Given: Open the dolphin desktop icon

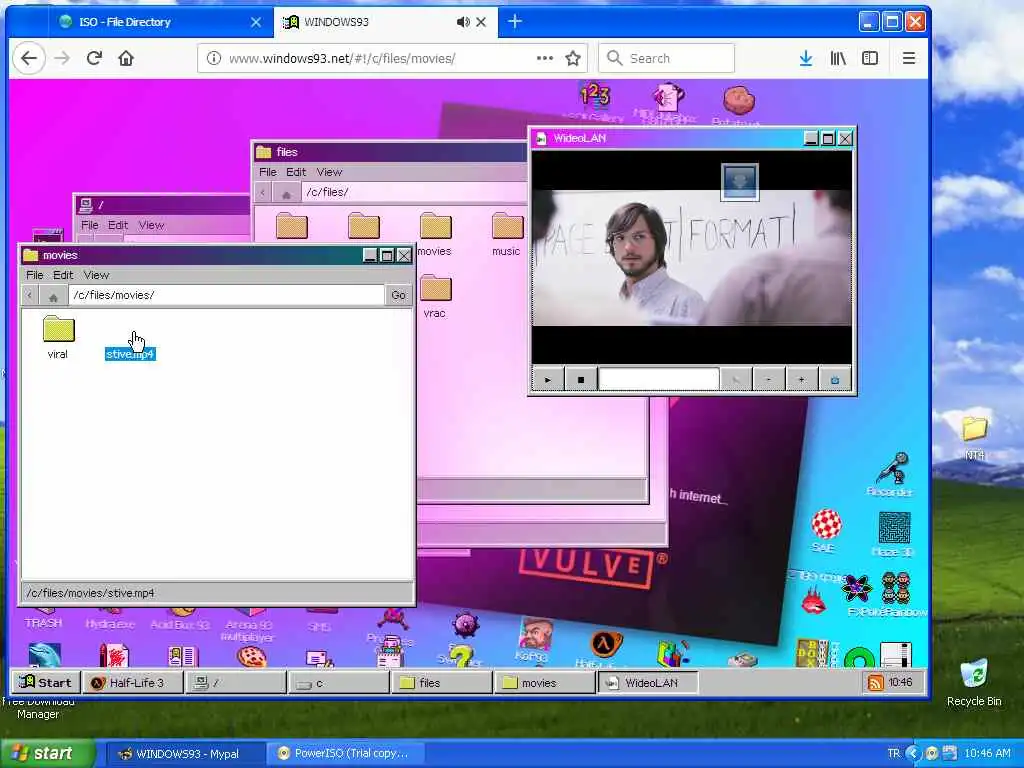Looking at the screenshot, I should point(44,655).
